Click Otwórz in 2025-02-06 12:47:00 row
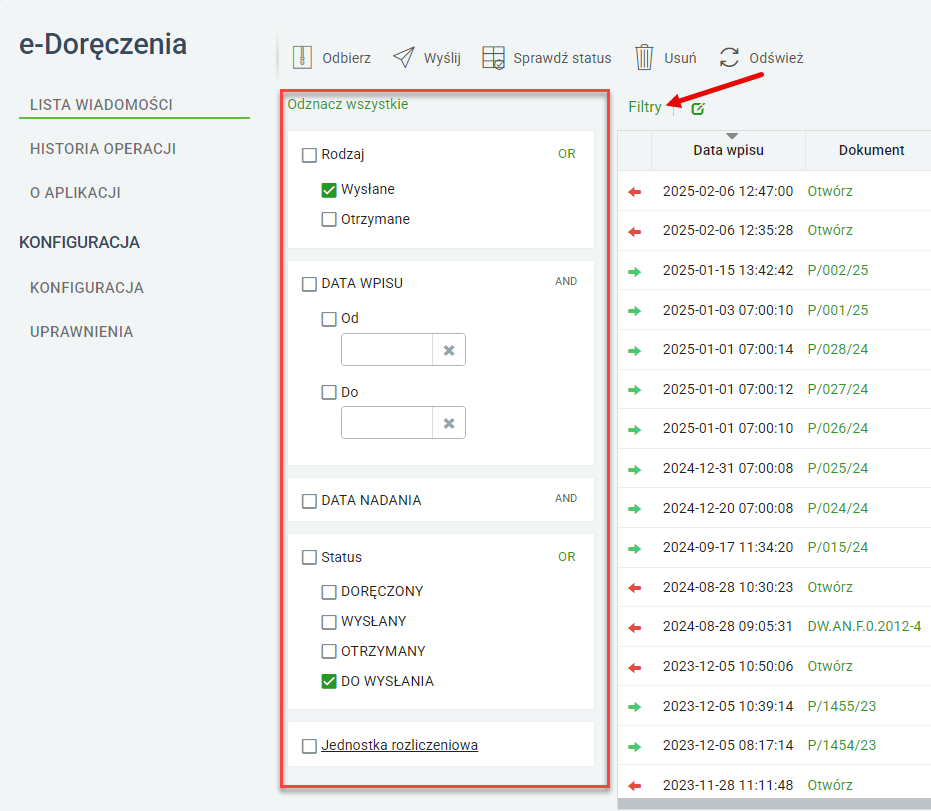This screenshot has height=811, width=931. [830, 191]
